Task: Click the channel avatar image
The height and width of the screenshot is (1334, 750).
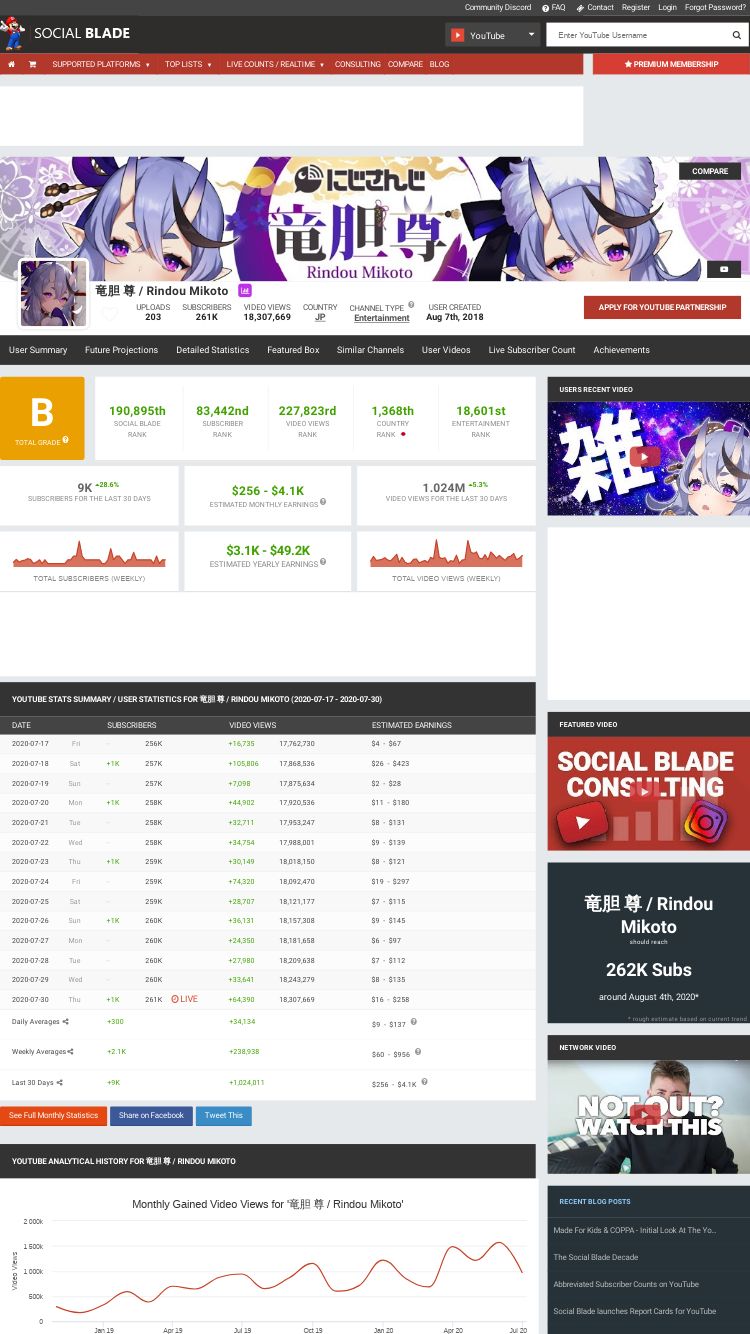Action: tap(53, 293)
